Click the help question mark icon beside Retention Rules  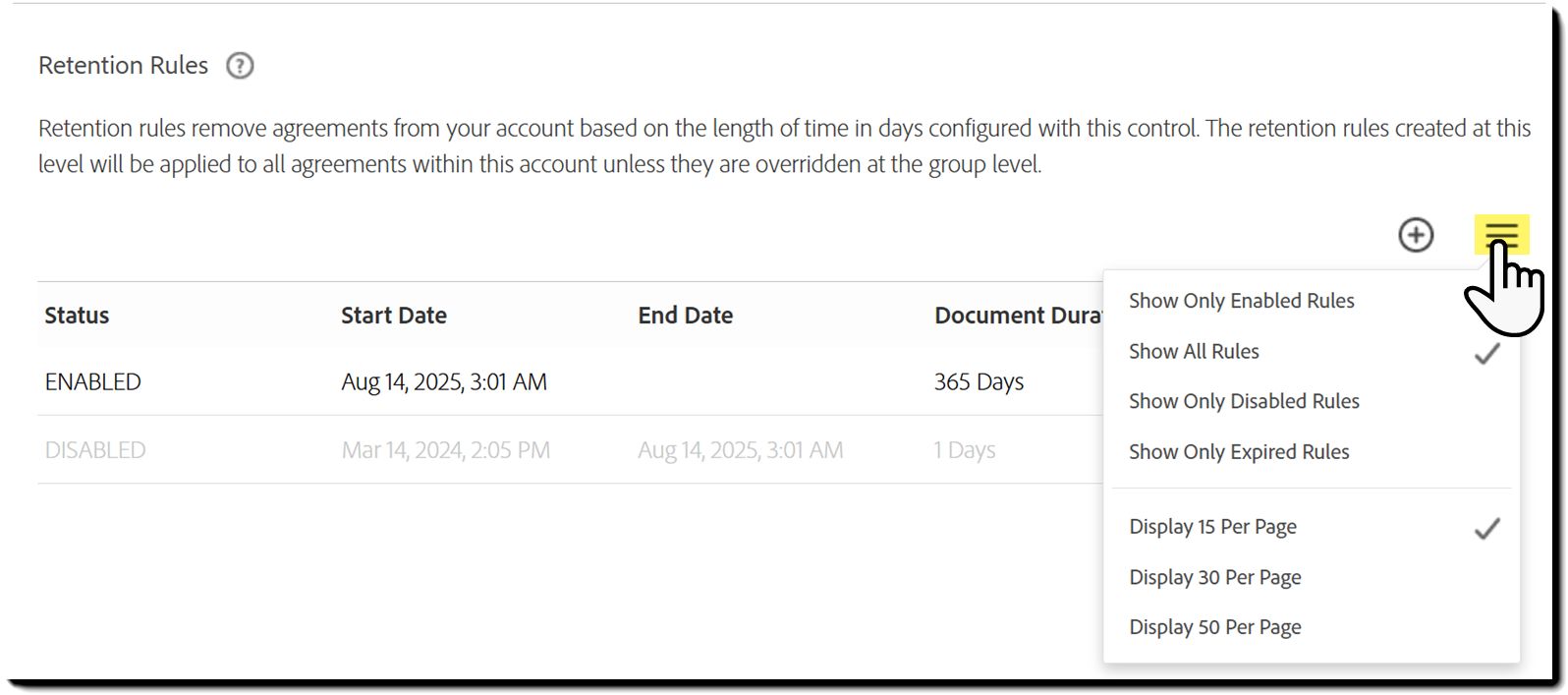tap(240, 66)
